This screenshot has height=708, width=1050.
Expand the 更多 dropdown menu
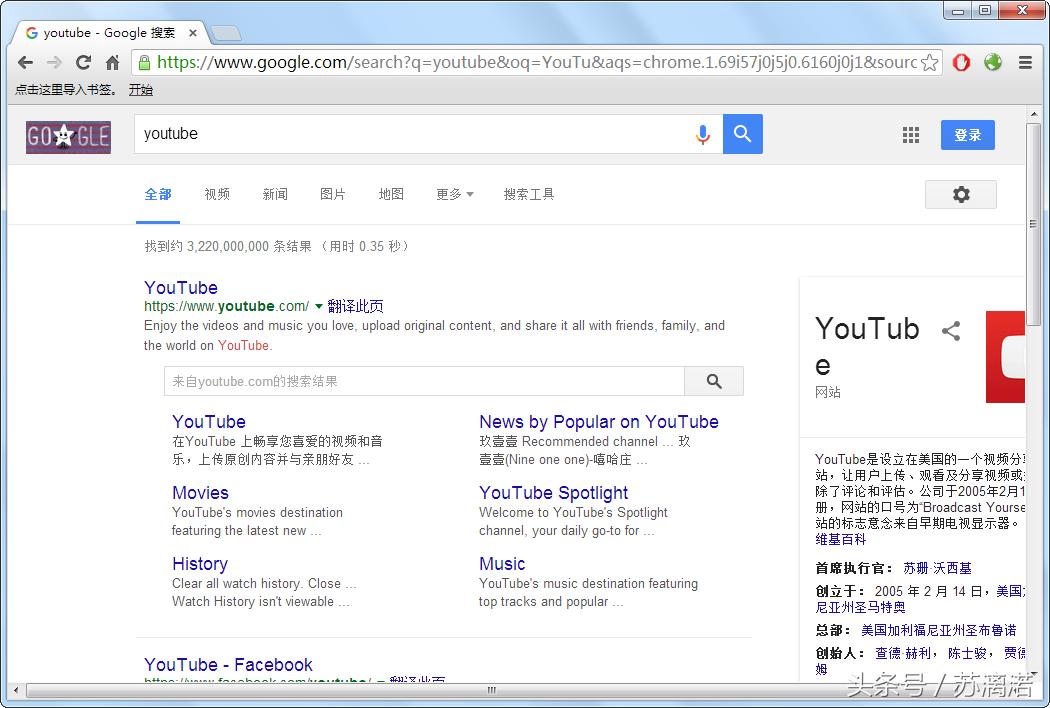click(454, 194)
